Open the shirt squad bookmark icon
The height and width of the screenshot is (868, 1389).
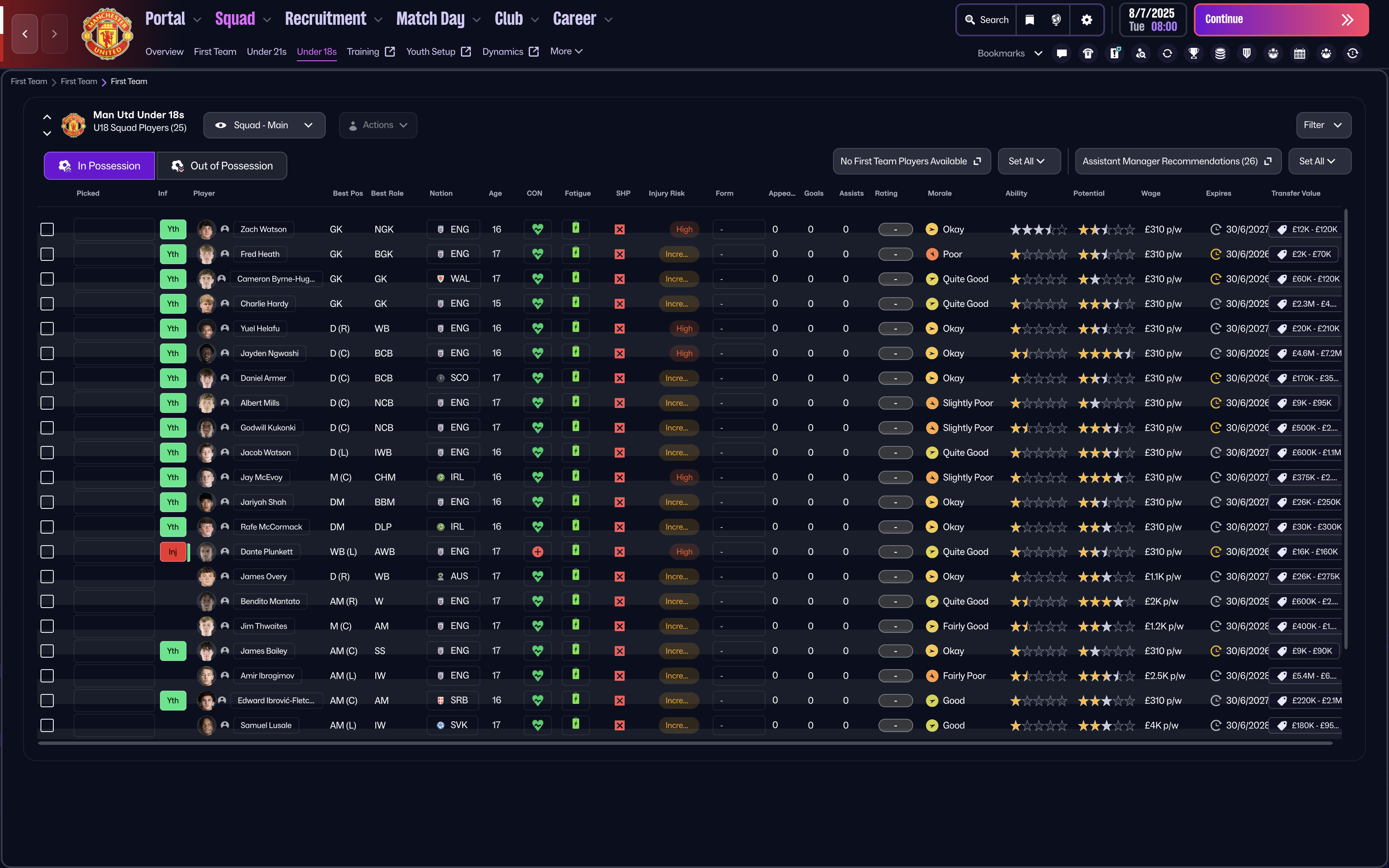pyautogui.click(x=1088, y=53)
